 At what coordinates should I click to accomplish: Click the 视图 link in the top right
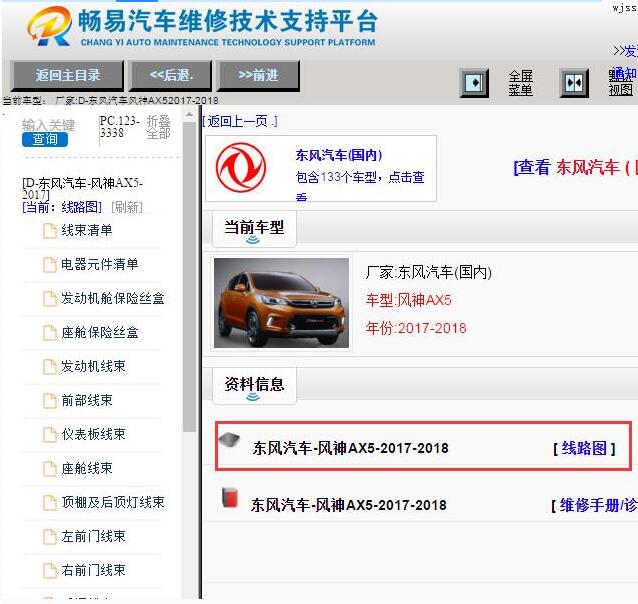click(621, 89)
